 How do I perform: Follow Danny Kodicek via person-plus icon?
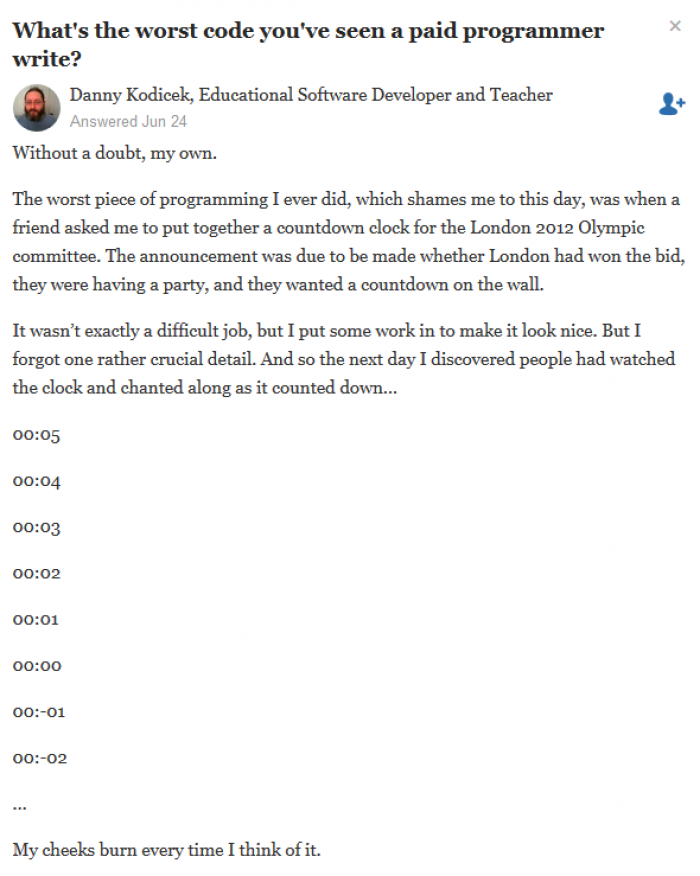coord(672,104)
